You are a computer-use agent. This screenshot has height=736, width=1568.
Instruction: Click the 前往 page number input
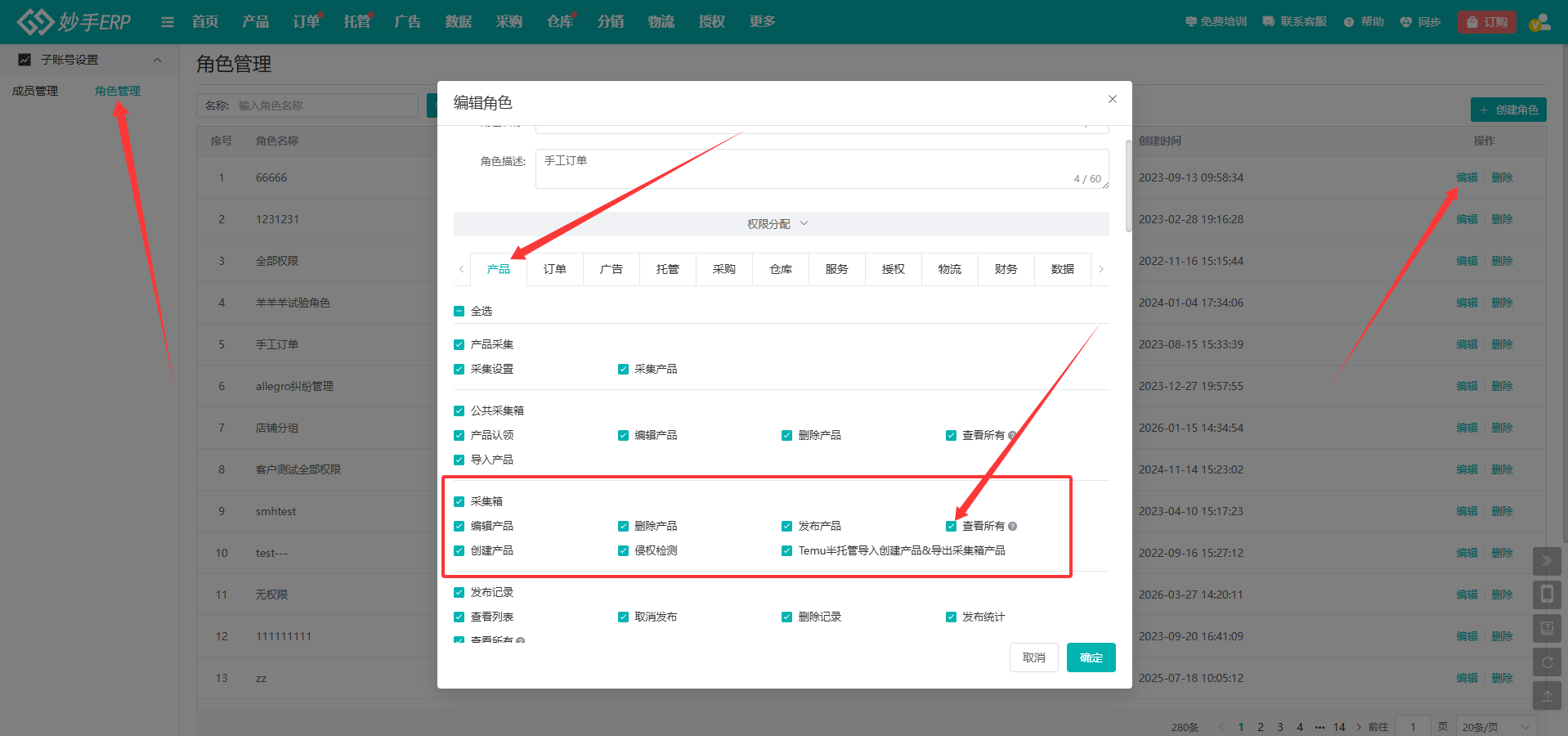tap(1413, 727)
